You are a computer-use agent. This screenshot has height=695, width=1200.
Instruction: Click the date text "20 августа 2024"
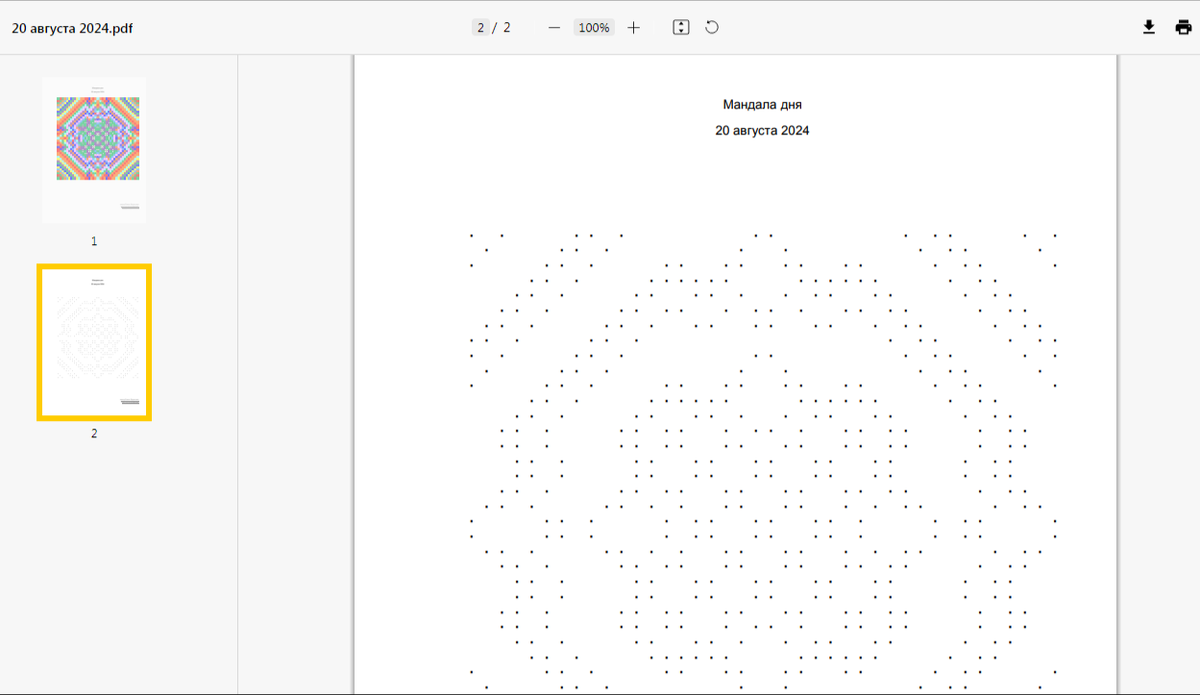pos(762,131)
